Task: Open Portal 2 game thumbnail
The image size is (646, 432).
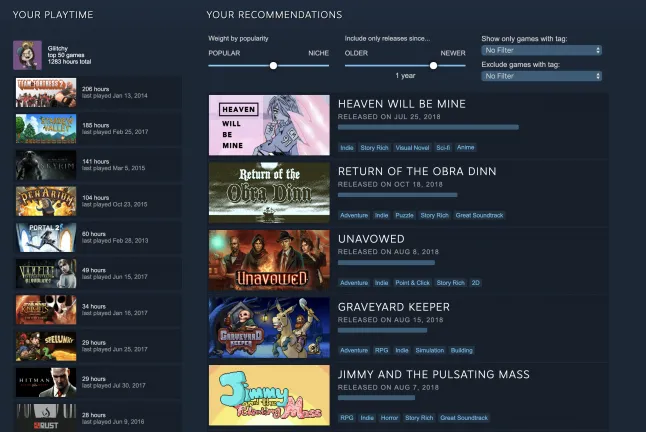Action: click(x=46, y=238)
